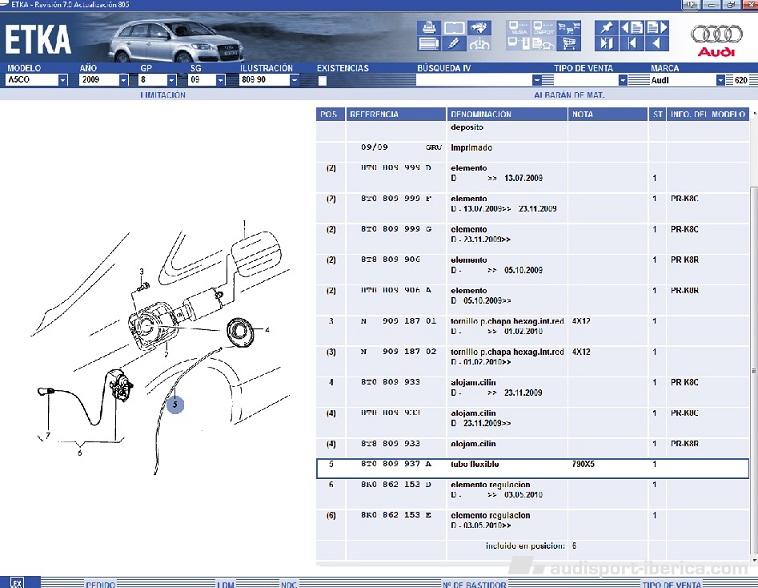Image resolution: width=758 pixels, height=588 pixels.
Task: Click LDM in the bottom bar
Action: [225, 584]
